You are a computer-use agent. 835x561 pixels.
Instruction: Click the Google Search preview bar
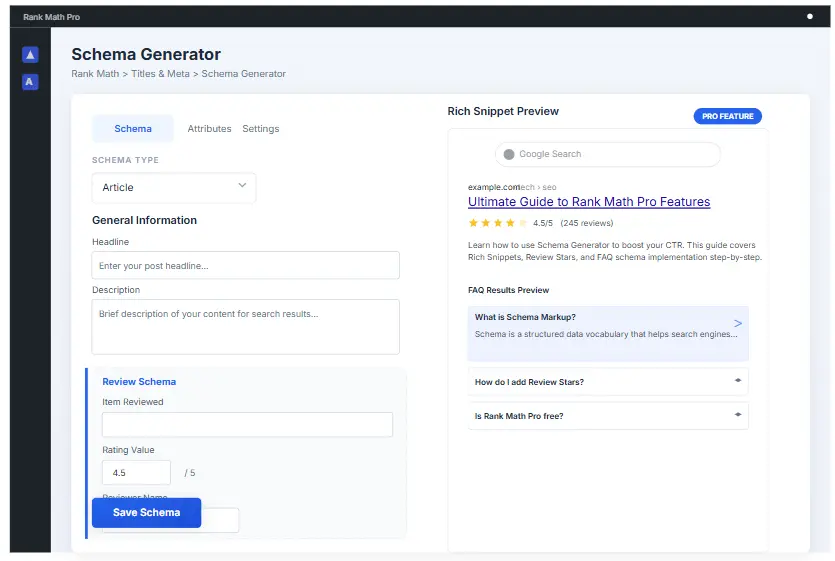click(608, 154)
